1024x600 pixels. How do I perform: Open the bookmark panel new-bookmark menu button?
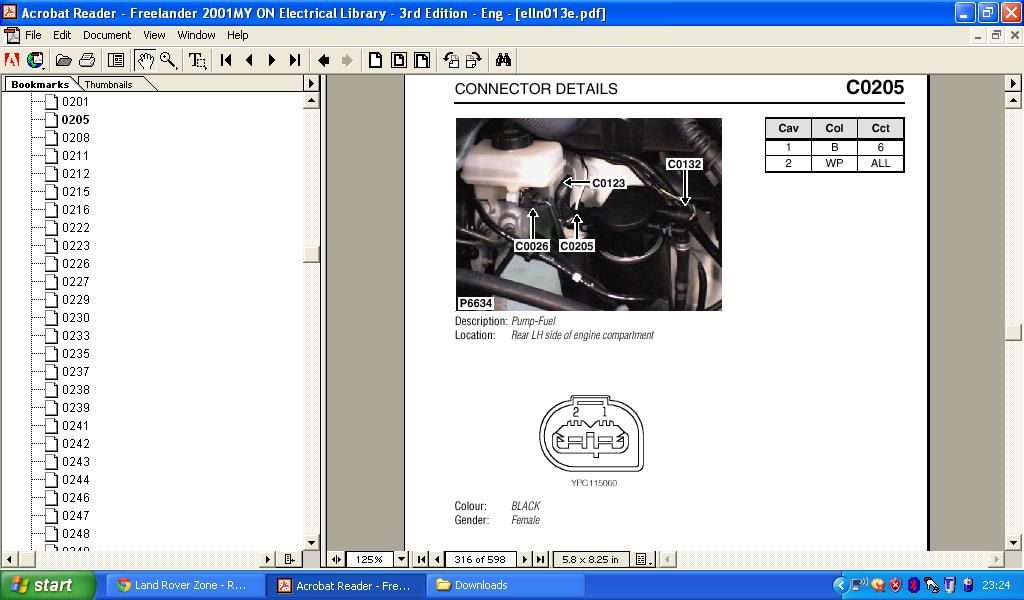pos(289,560)
